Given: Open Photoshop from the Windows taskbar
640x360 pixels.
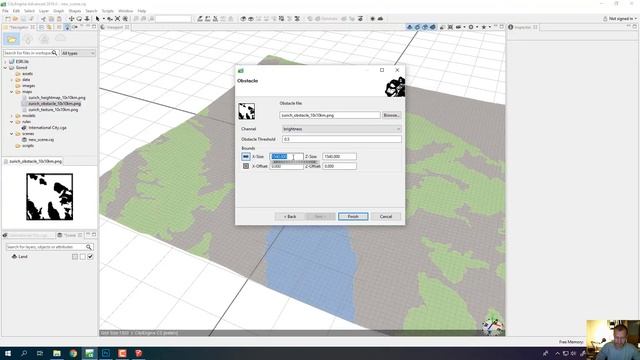Looking at the screenshot, I should point(106,353).
